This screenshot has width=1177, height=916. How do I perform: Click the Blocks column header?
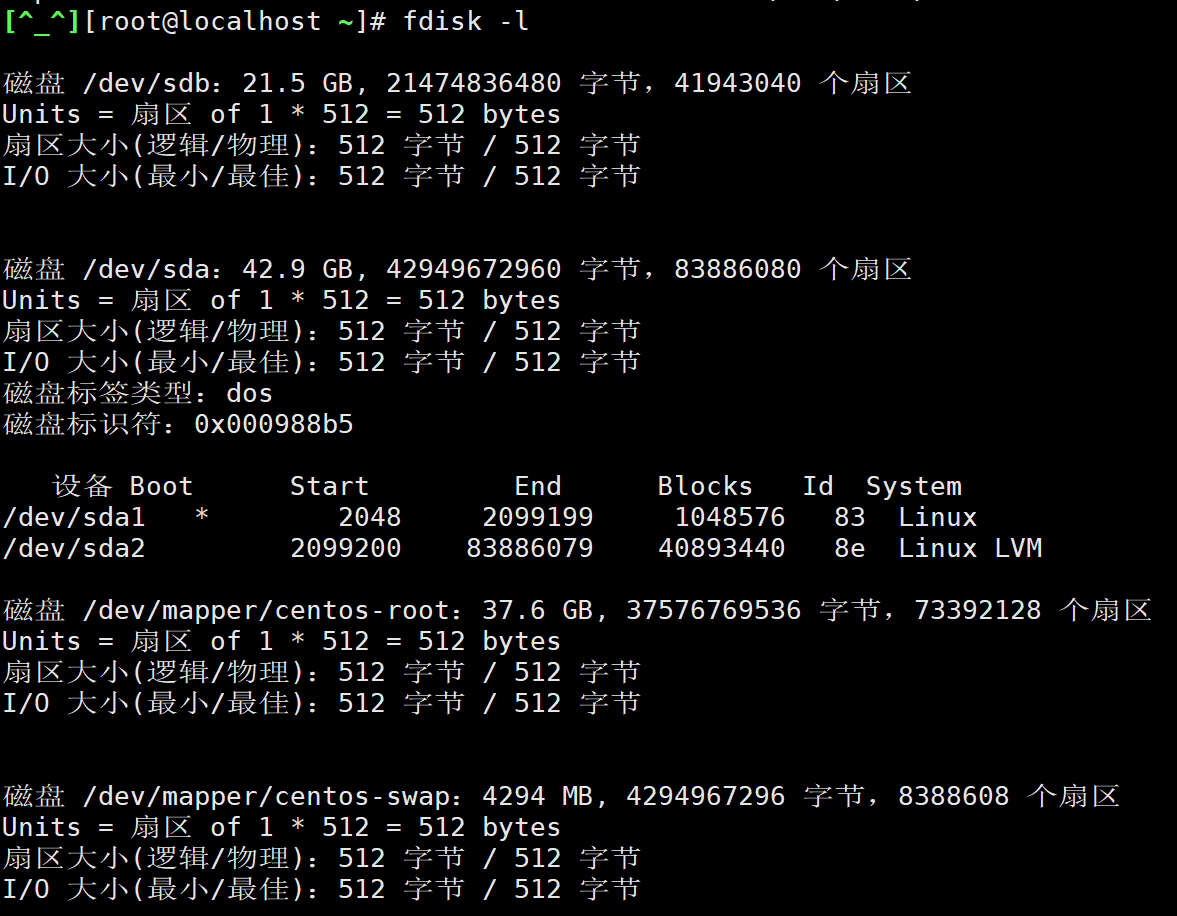point(705,486)
